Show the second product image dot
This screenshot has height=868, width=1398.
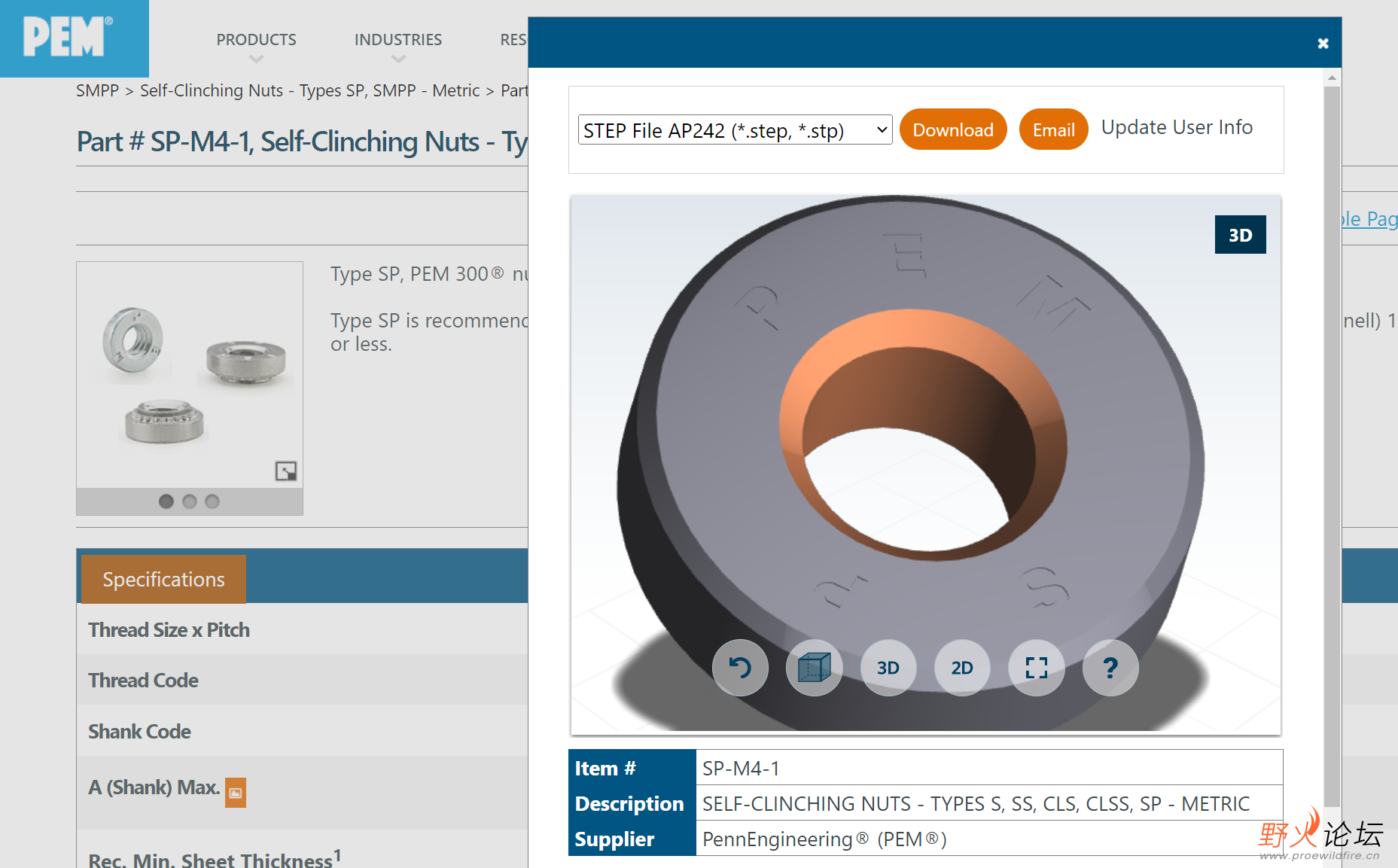click(x=190, y=501)
